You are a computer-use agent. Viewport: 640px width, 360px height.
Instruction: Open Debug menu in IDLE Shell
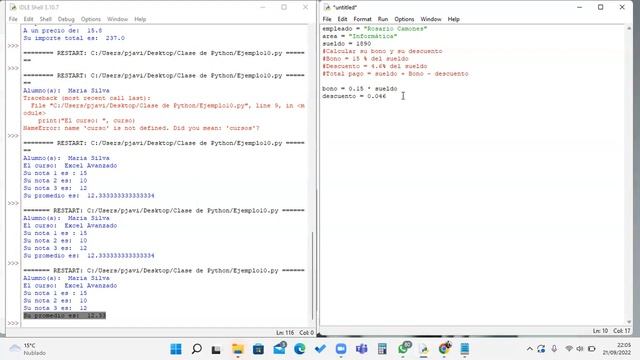66,19
